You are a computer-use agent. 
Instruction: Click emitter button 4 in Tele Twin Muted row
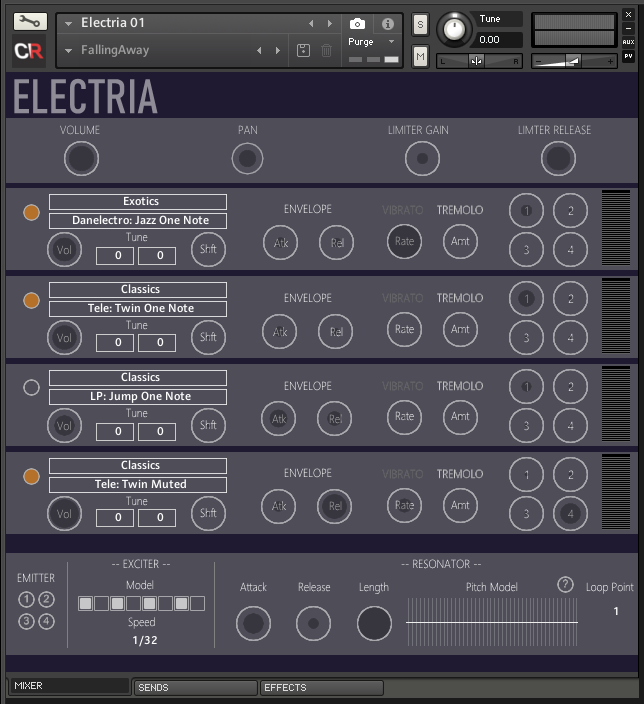[570, 514]
